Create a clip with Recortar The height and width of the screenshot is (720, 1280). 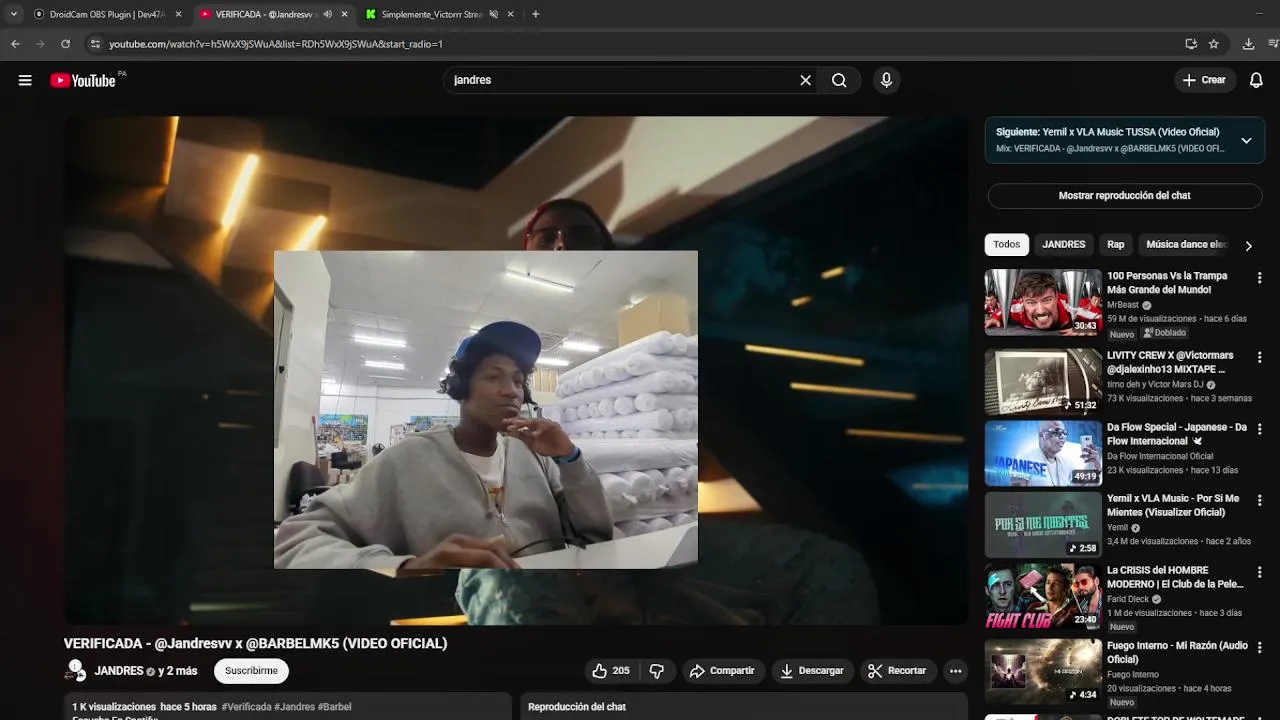[x=897, y=671]
